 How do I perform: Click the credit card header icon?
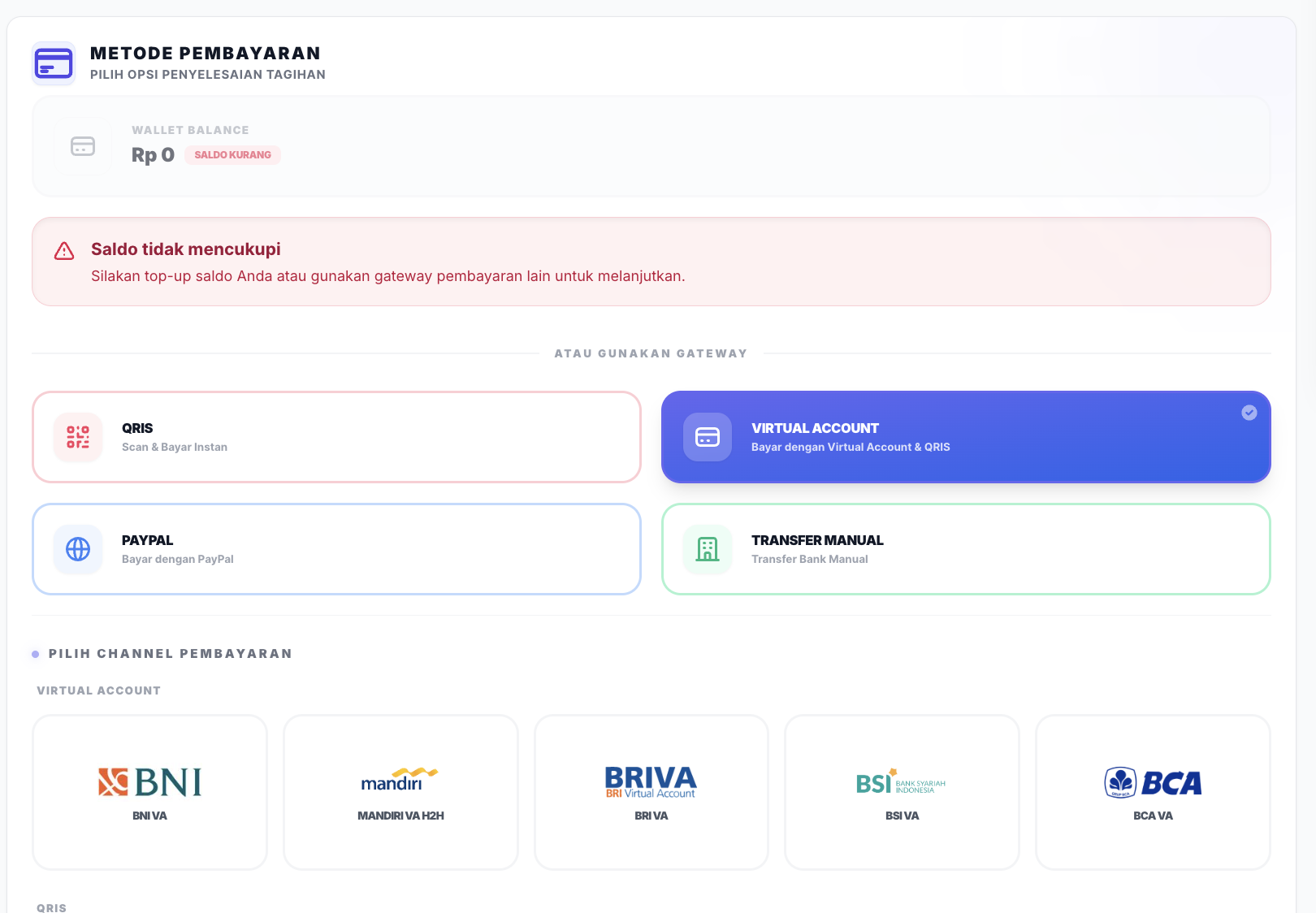pyautogui.click(x=54, y=63)
